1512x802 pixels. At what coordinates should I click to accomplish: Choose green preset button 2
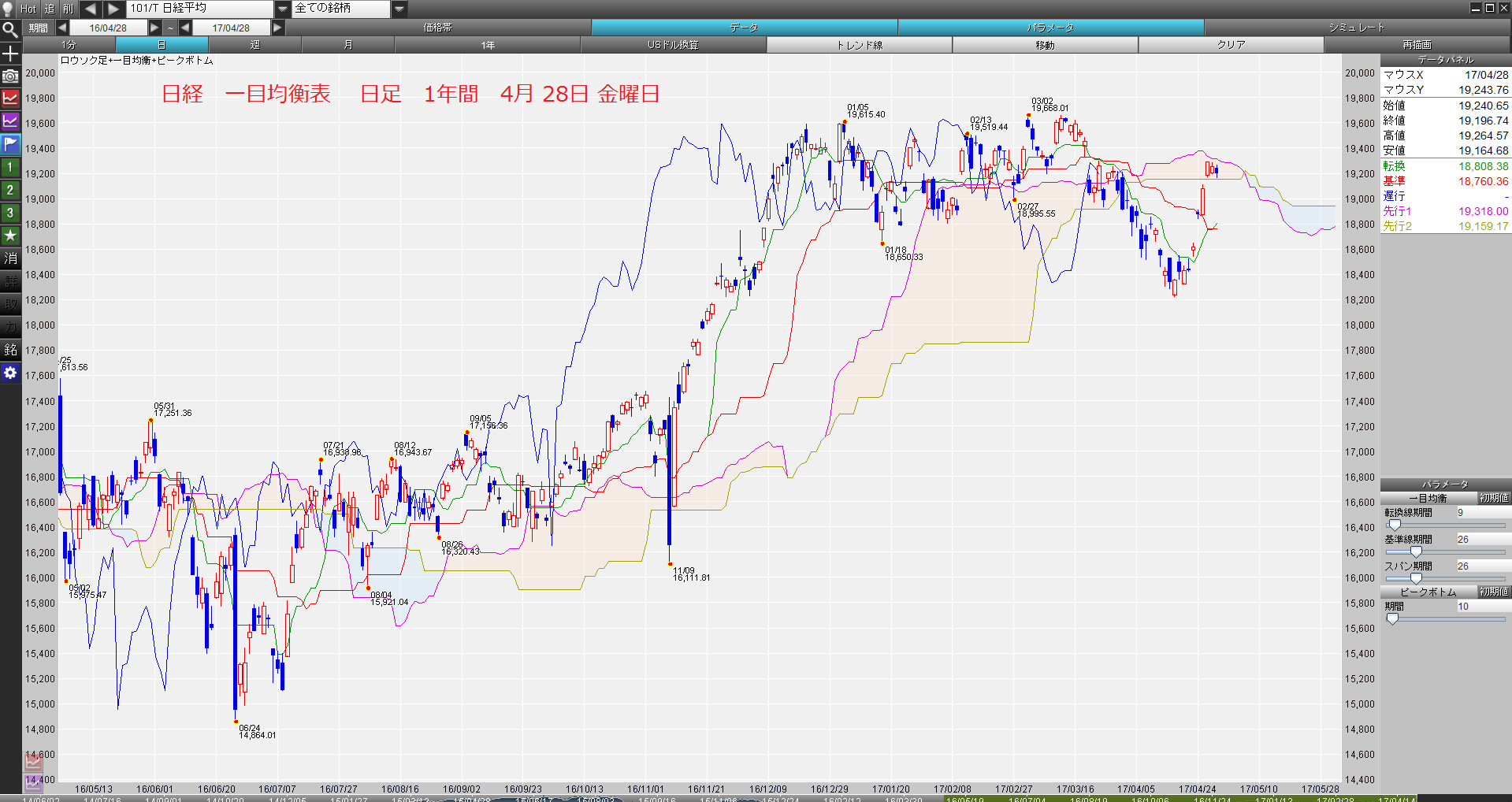click(10, 190)
